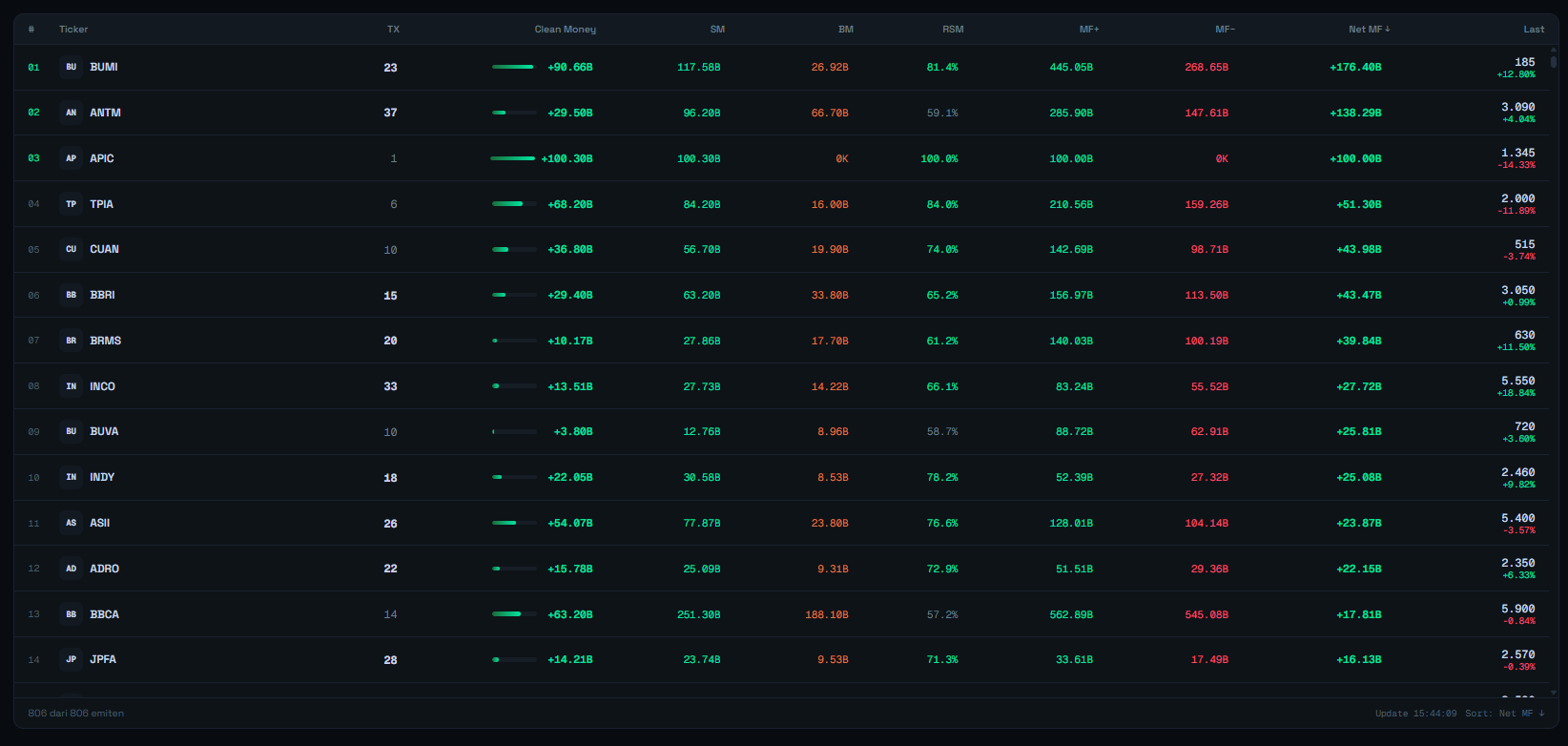
Task: Click the AN badge icon for ANTM
Action: point(71,113)
